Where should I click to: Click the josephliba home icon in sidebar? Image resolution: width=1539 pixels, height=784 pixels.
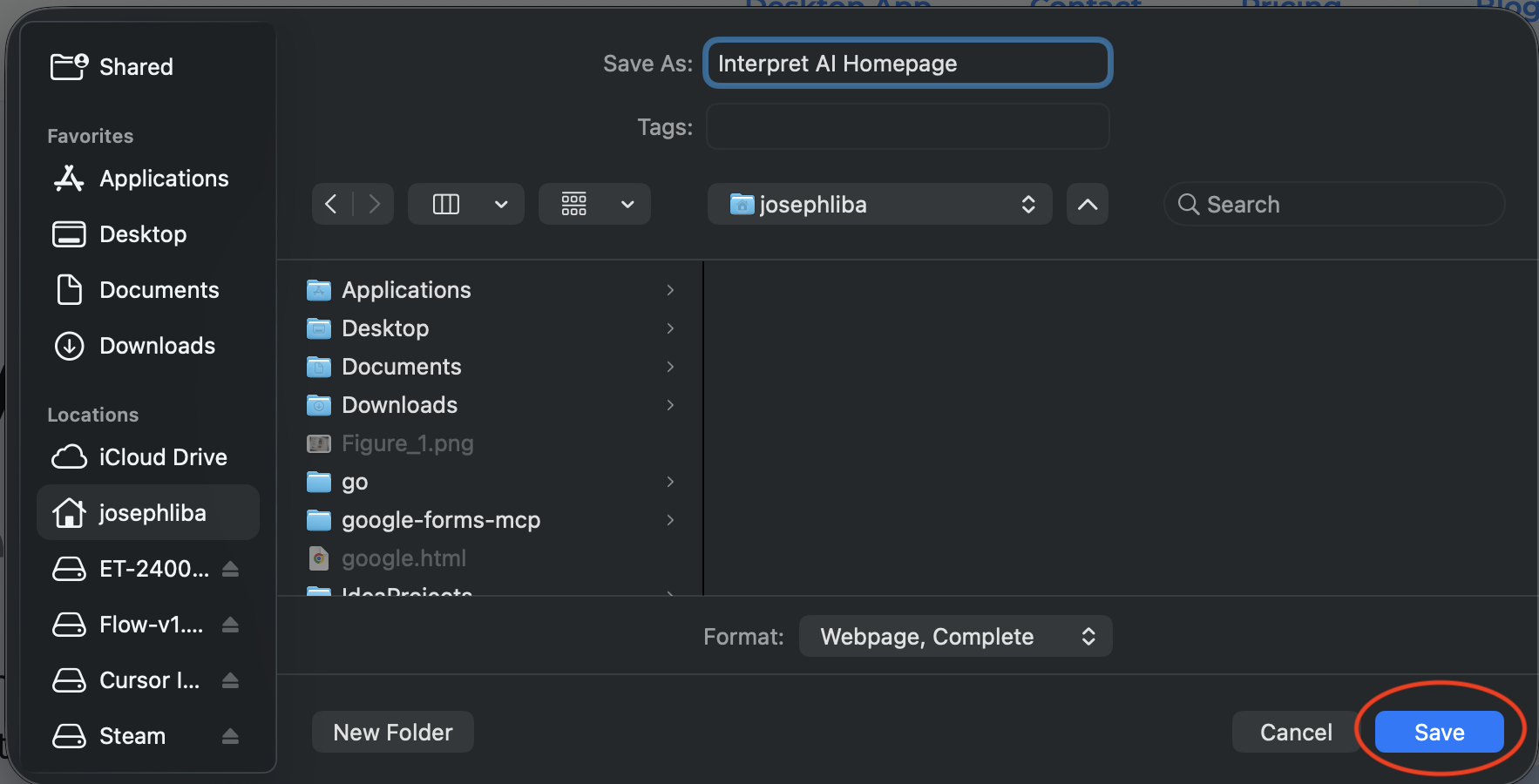69,513
